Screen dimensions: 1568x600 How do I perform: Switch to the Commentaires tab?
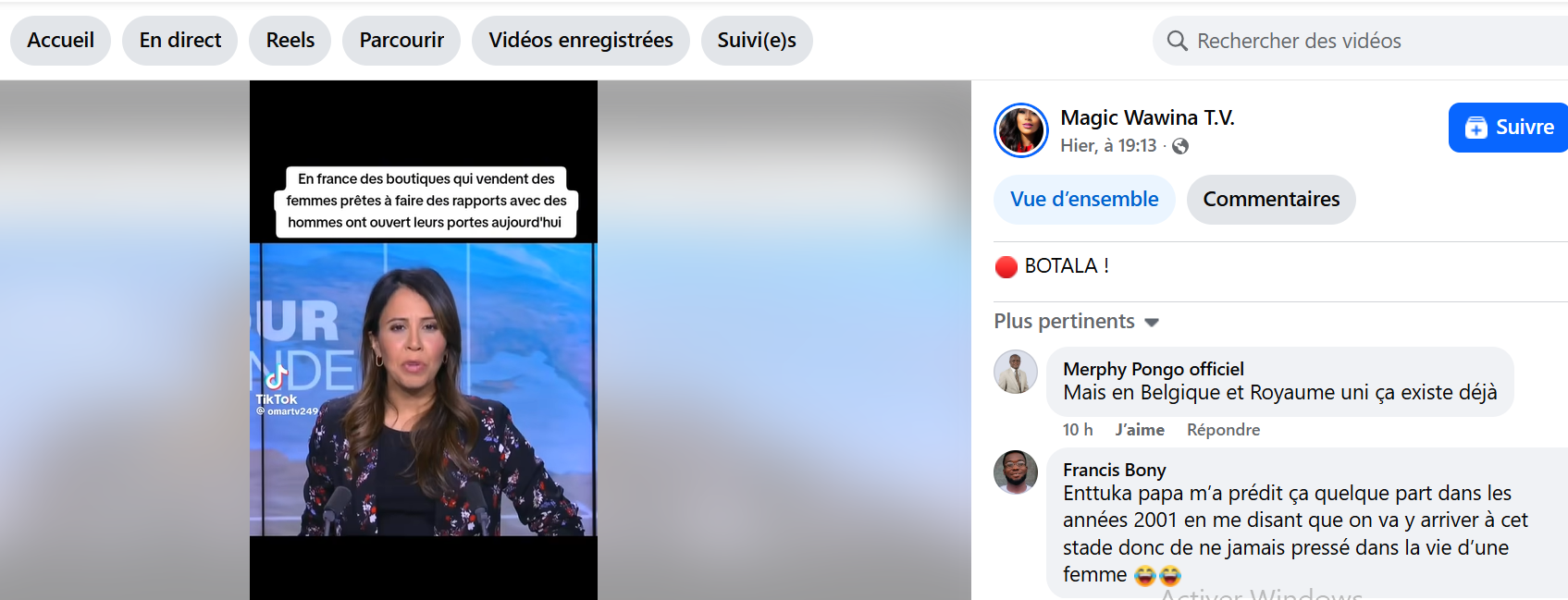click(x=1270, y=200)
